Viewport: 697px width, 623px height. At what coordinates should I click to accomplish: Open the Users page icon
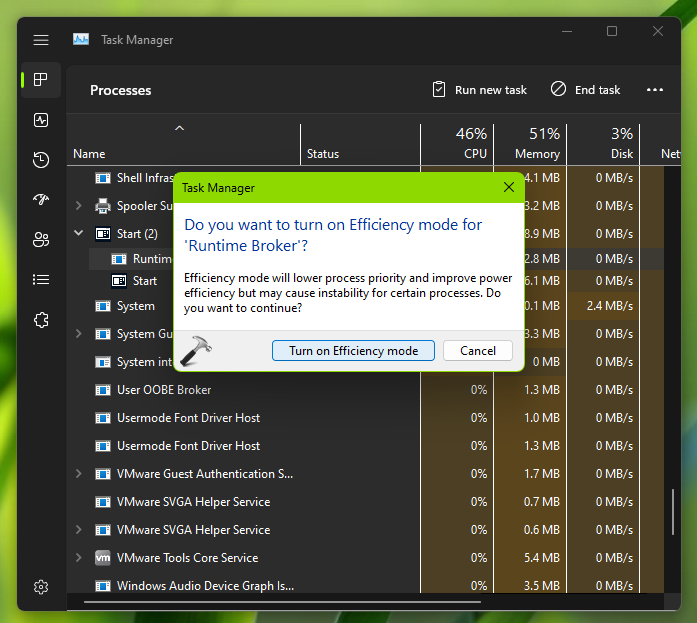click(x=41, y=239)
